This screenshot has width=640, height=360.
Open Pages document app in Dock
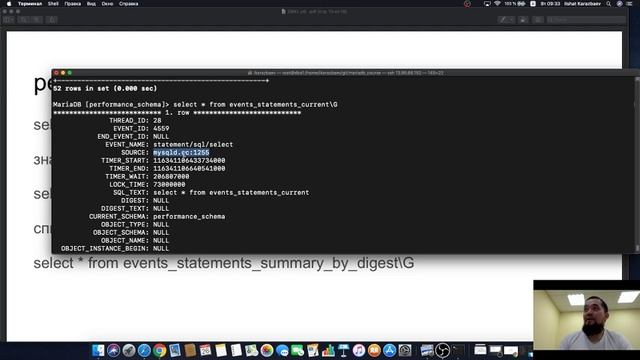point(313,350)
